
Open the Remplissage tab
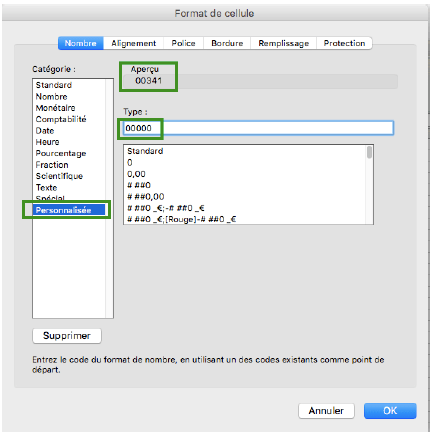(x=283, y=43)
